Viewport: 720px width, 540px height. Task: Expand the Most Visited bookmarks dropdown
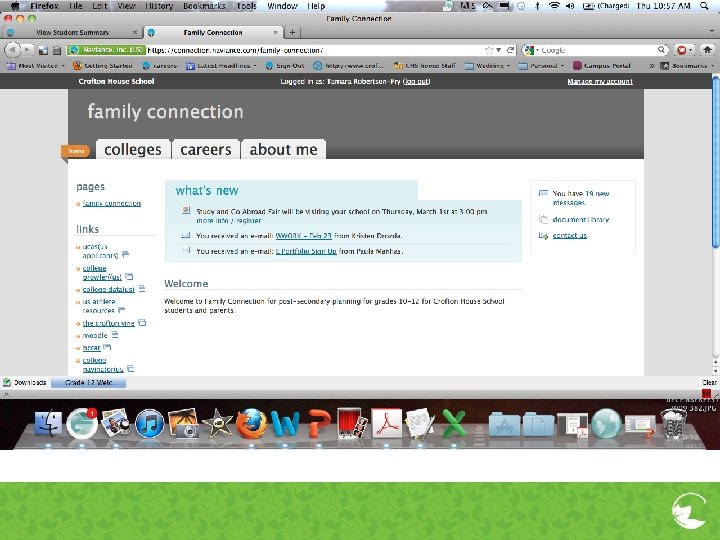[x=36, y=66]
